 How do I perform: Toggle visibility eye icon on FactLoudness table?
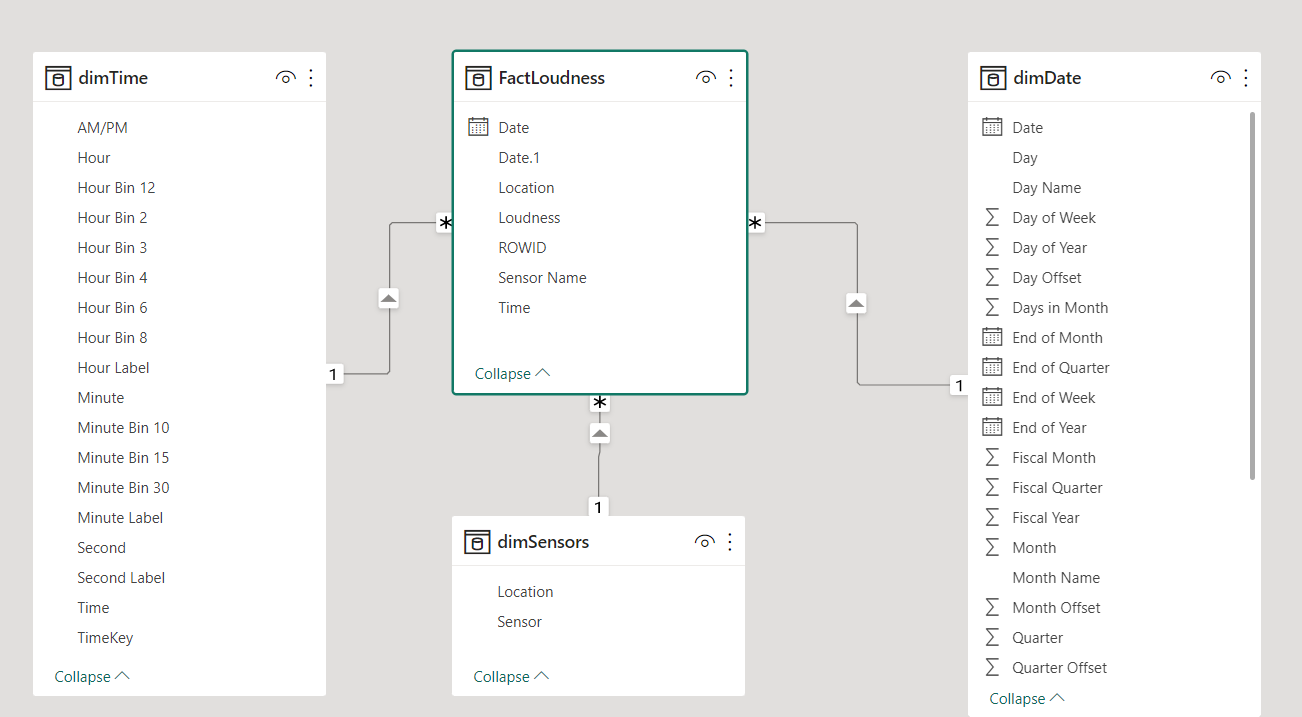click(x=706, y=78)
